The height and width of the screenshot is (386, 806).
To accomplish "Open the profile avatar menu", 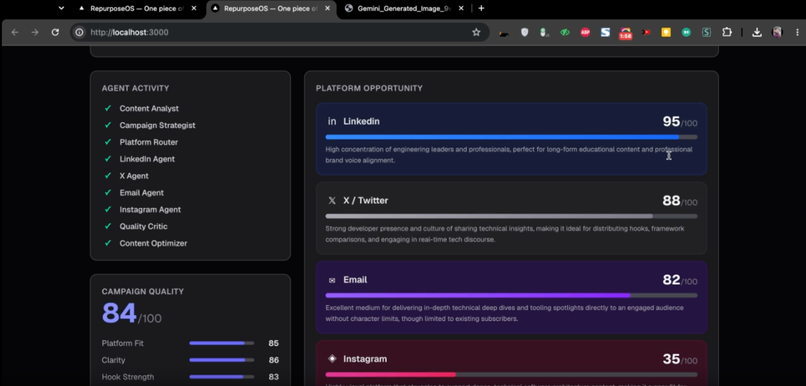I will coord(777,32).
